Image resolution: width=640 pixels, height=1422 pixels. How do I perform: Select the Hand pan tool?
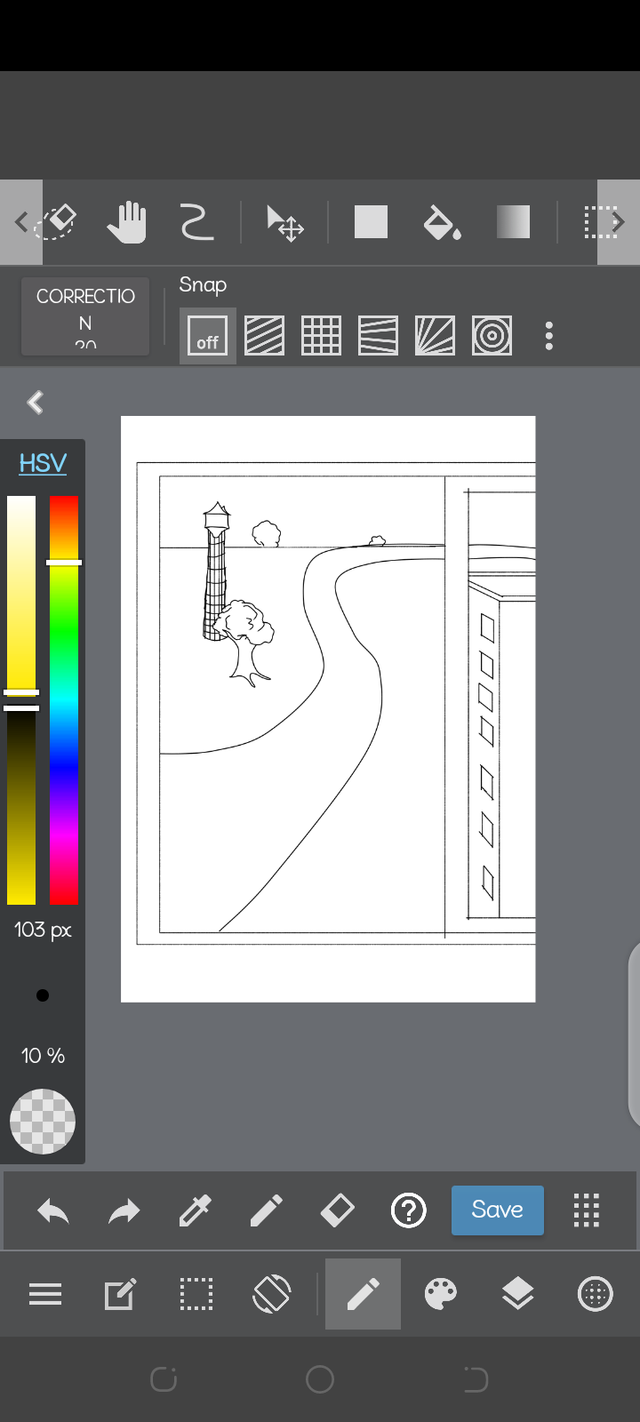(x=127, y=222)
